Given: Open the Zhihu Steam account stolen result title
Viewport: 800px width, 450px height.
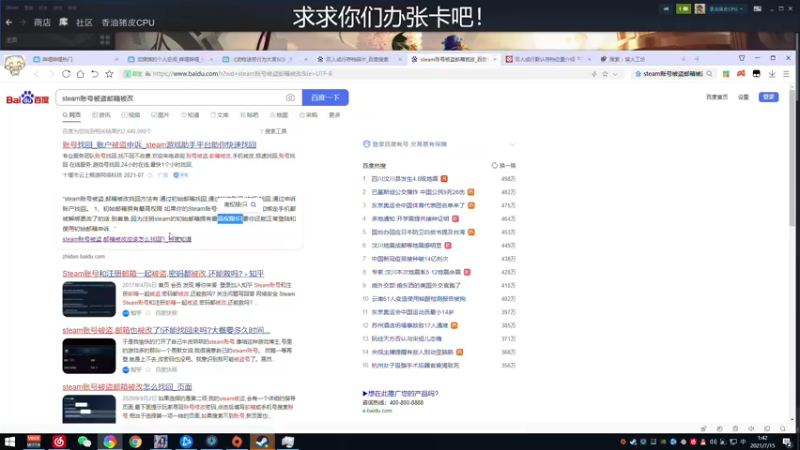Looking at the screenshot, I should point(163,274).
